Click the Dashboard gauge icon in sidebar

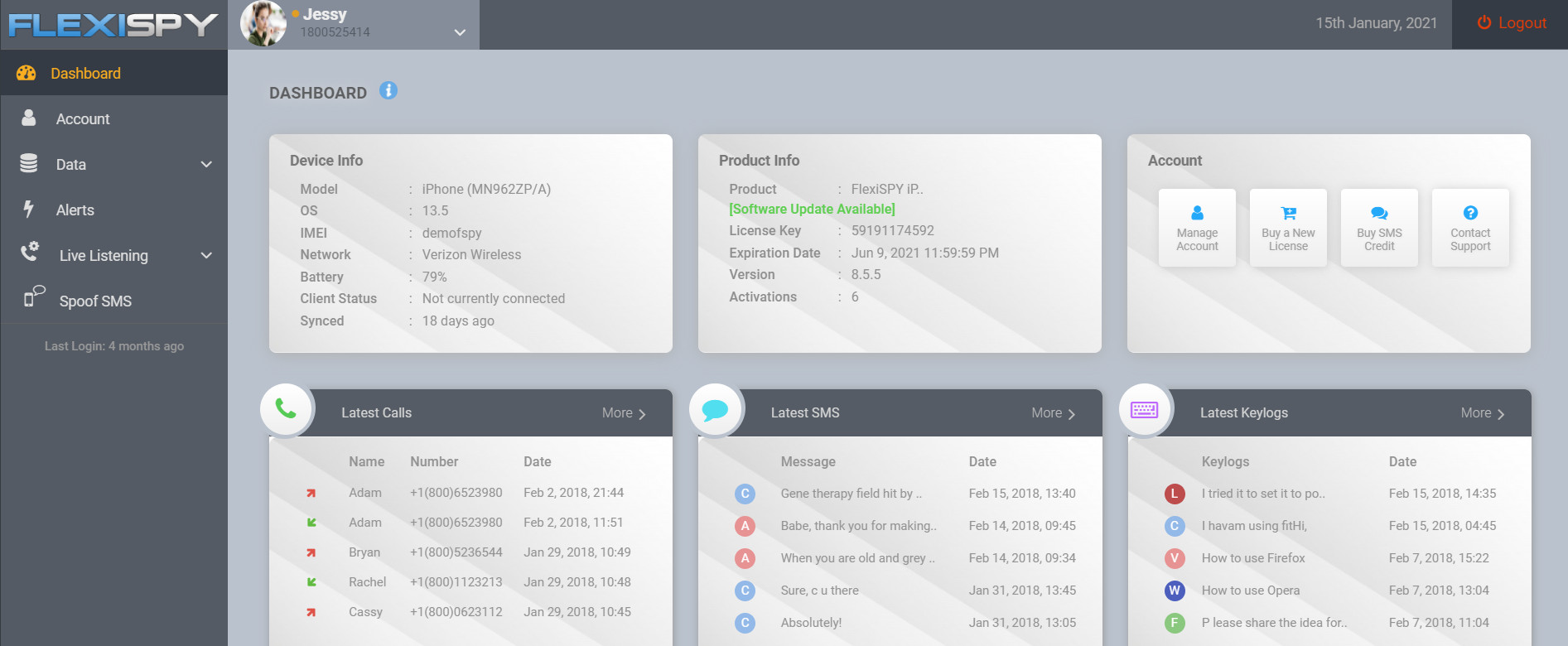(x=27, y=73)
